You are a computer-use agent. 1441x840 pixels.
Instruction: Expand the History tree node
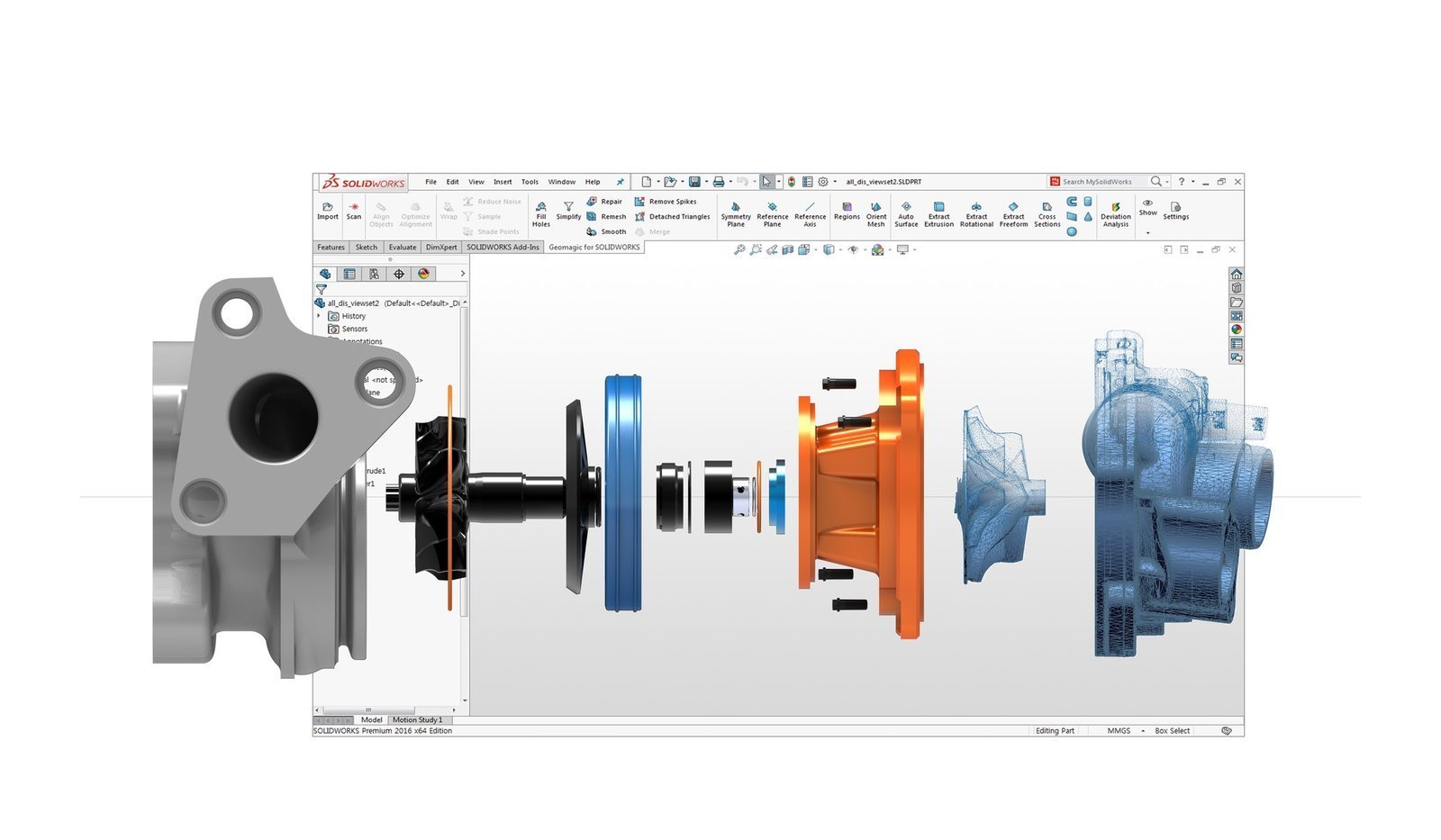tap(319, 316)
